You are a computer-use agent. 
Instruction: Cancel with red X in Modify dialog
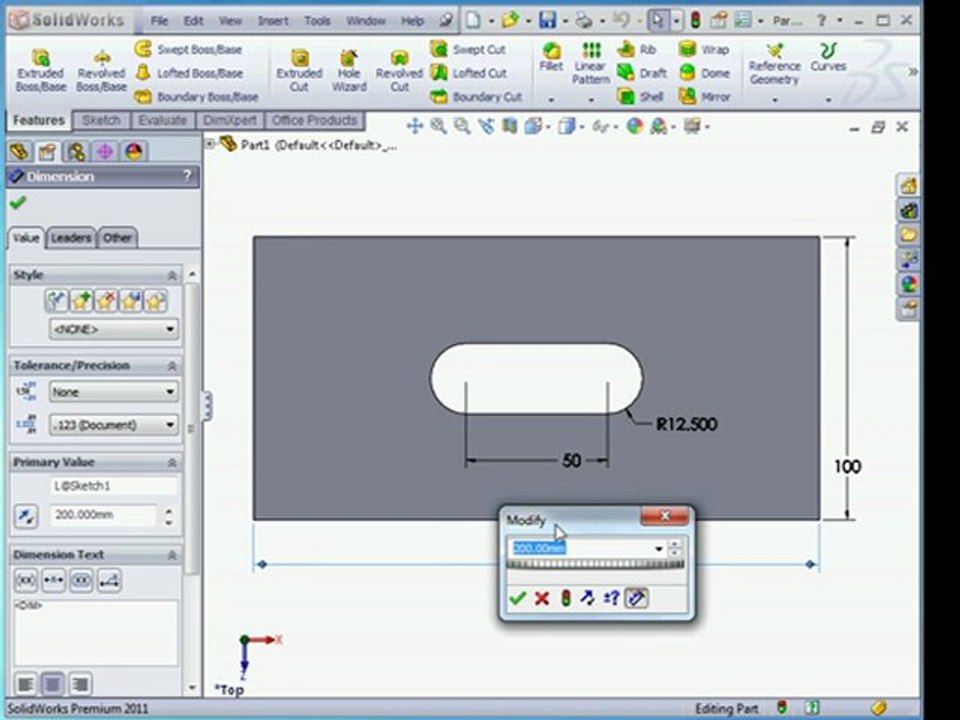(542, 598)
